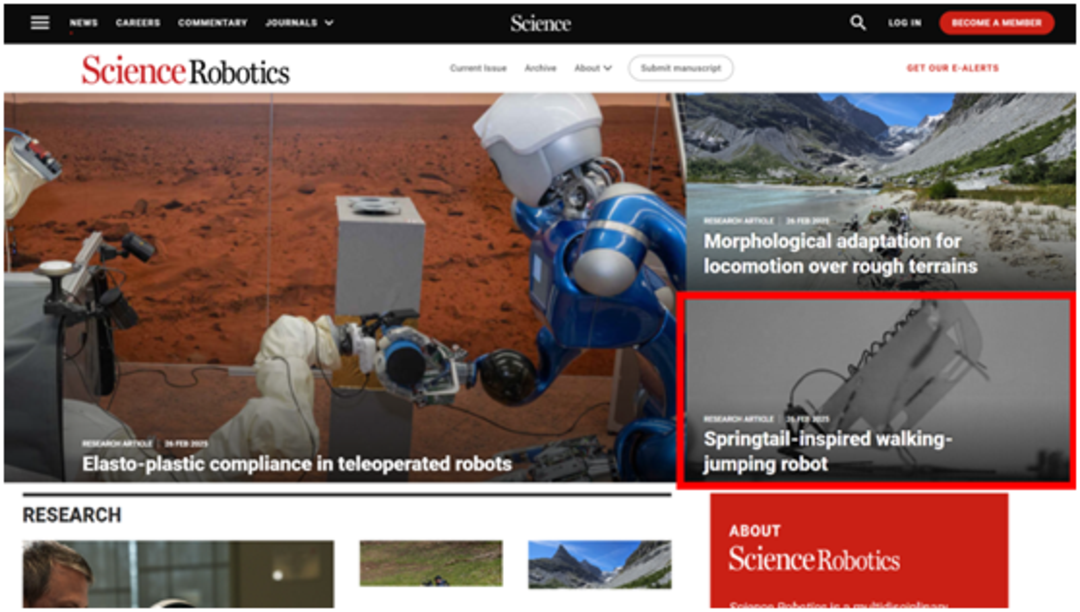Viewport: 1080px width, 612px height.
Task: Open Elasto-plastic compliance teleoperated robots article
Action: pos(297,464)
